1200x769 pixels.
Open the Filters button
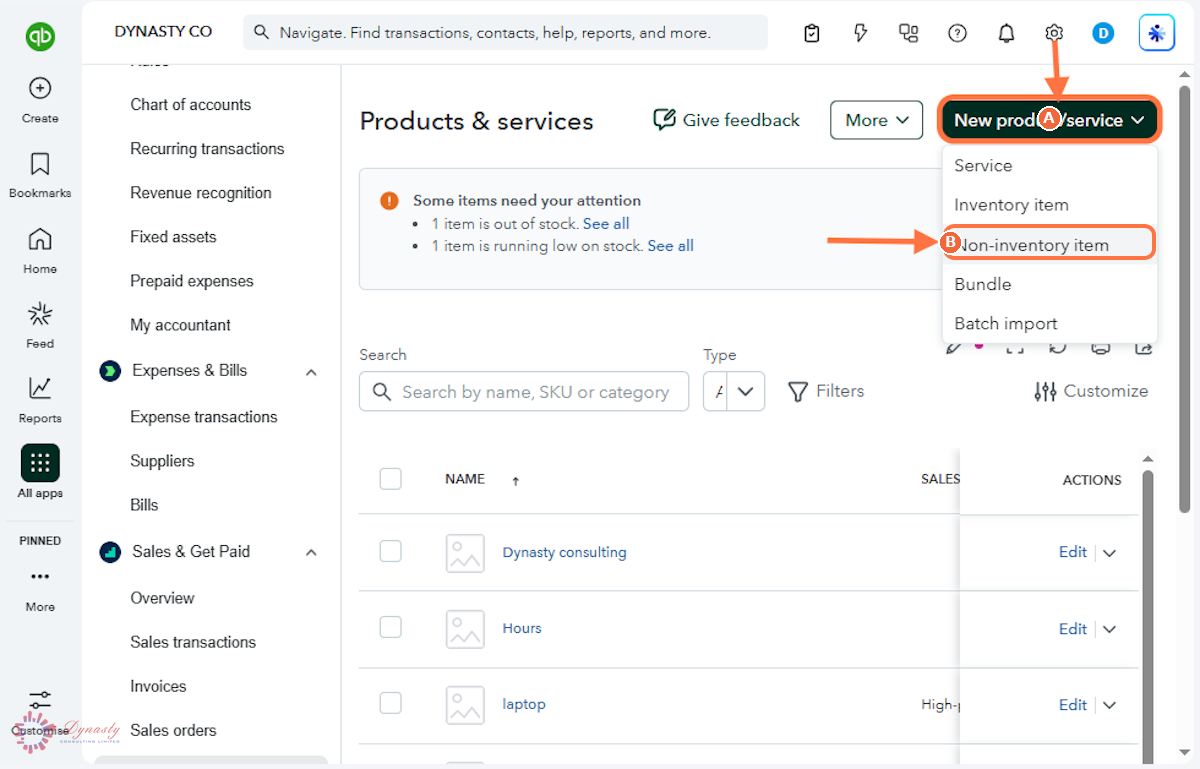point(825,391)
